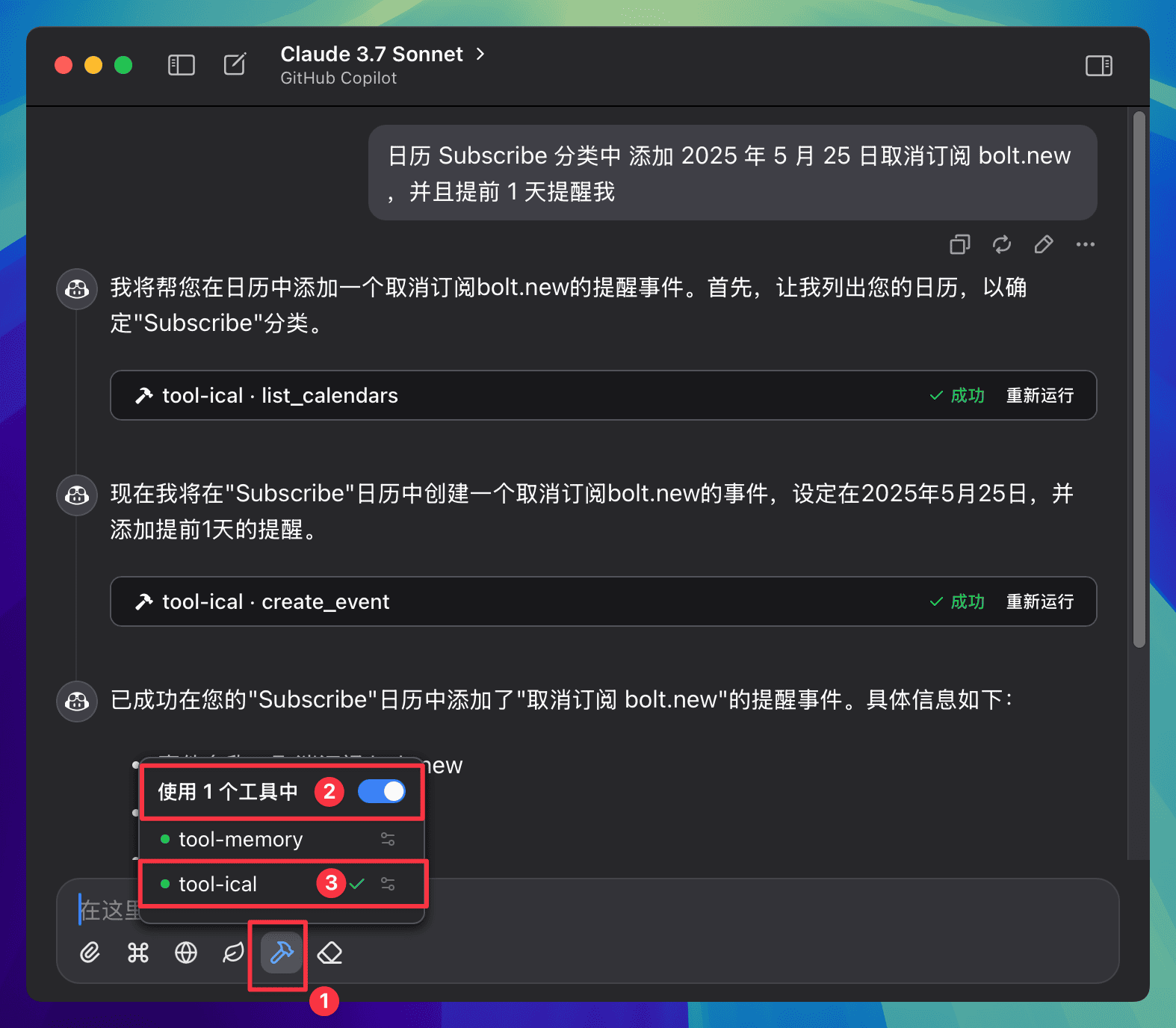Open tool-memory settings sliders icon

(x=388, y=839)
